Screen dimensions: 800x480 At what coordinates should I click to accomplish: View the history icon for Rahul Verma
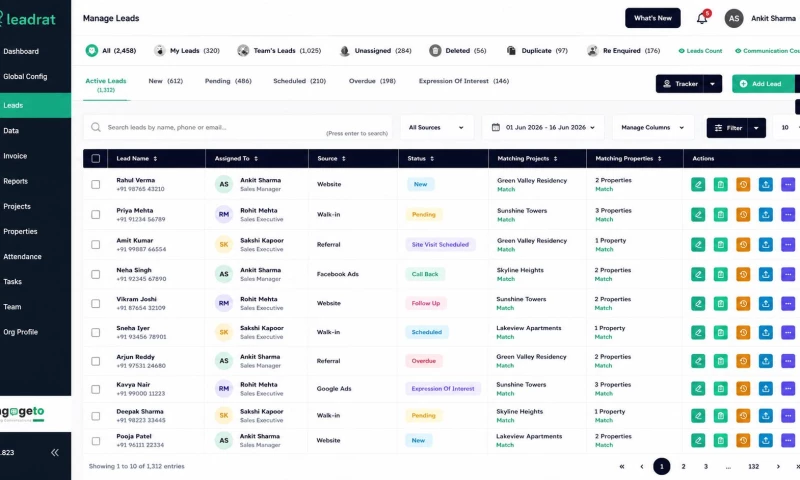click(743, 185)
